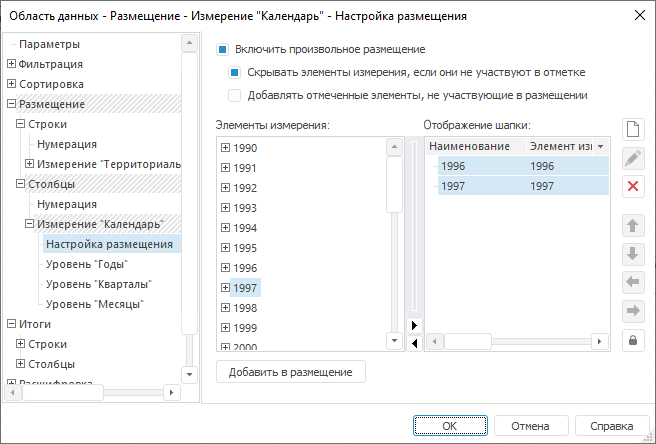This screenshot has width=656, height=444.
Task: Enable "Добавлять отмеченные элементы" checkbox
Action: [234, 95]
